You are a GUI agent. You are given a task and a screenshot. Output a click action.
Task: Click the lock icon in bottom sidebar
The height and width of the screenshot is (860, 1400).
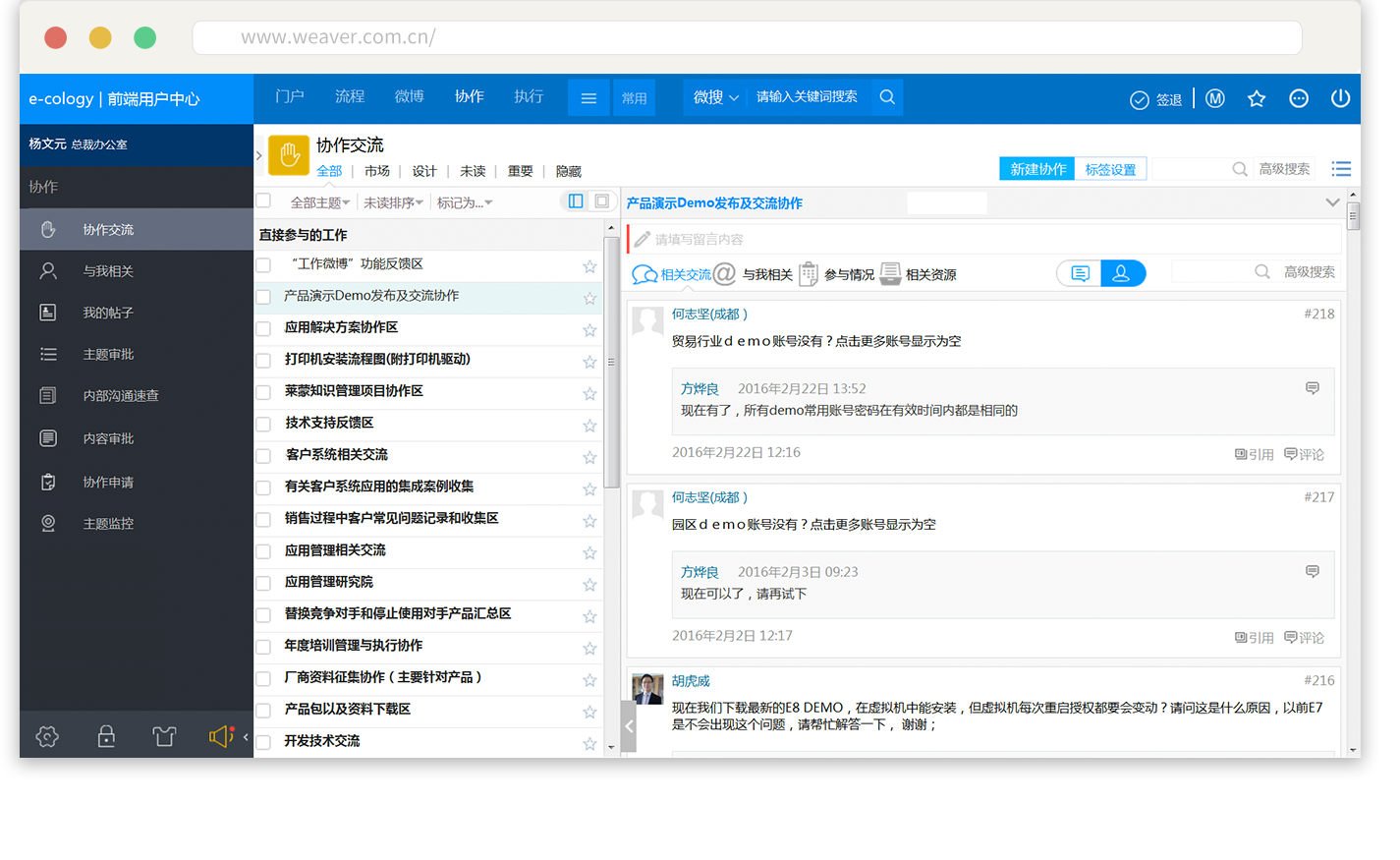click(x=106, y=736)
